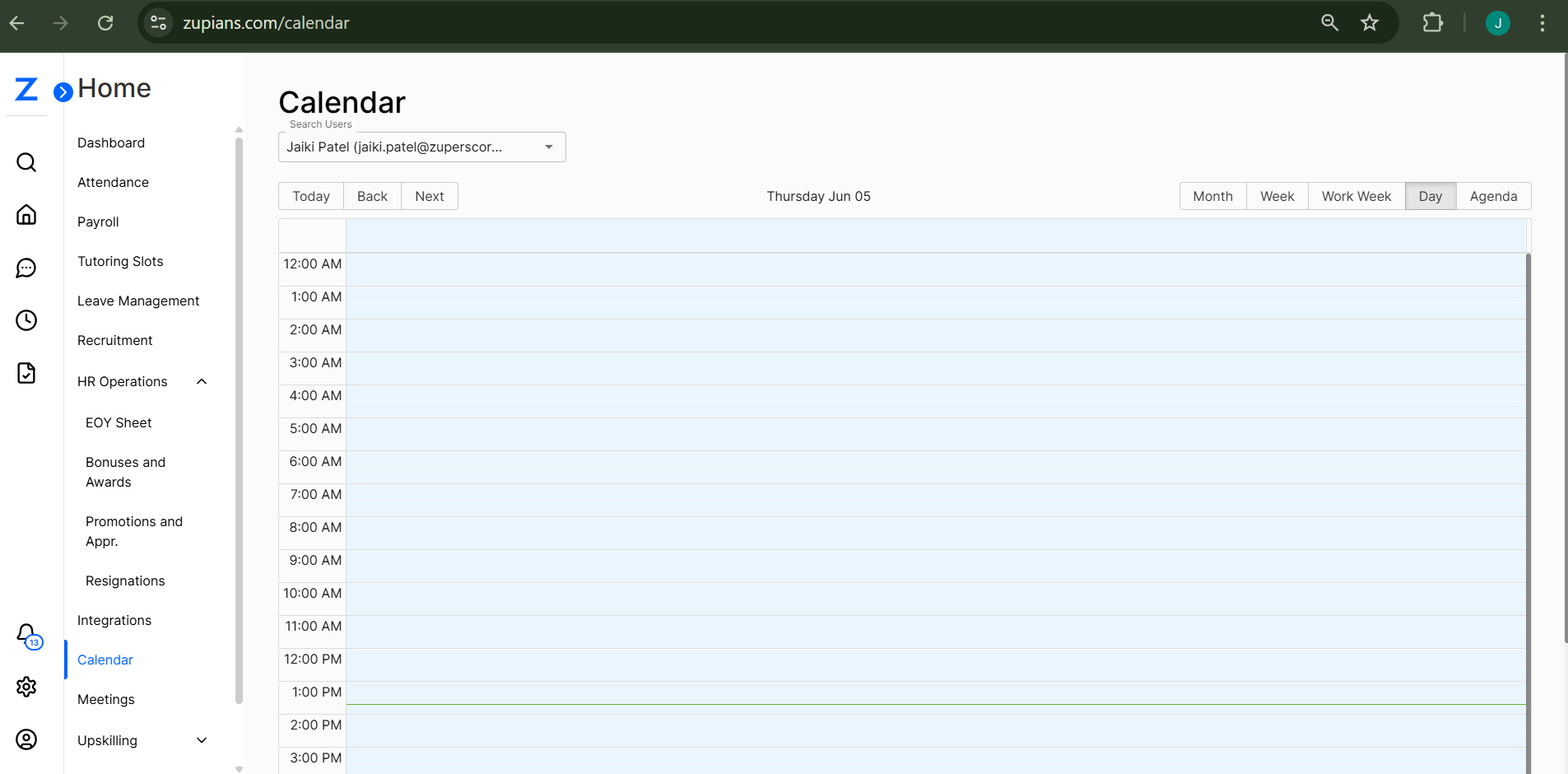Click the profile account icon at sidebar bottom
This screenshot has width=1568, height=774.
26,739
